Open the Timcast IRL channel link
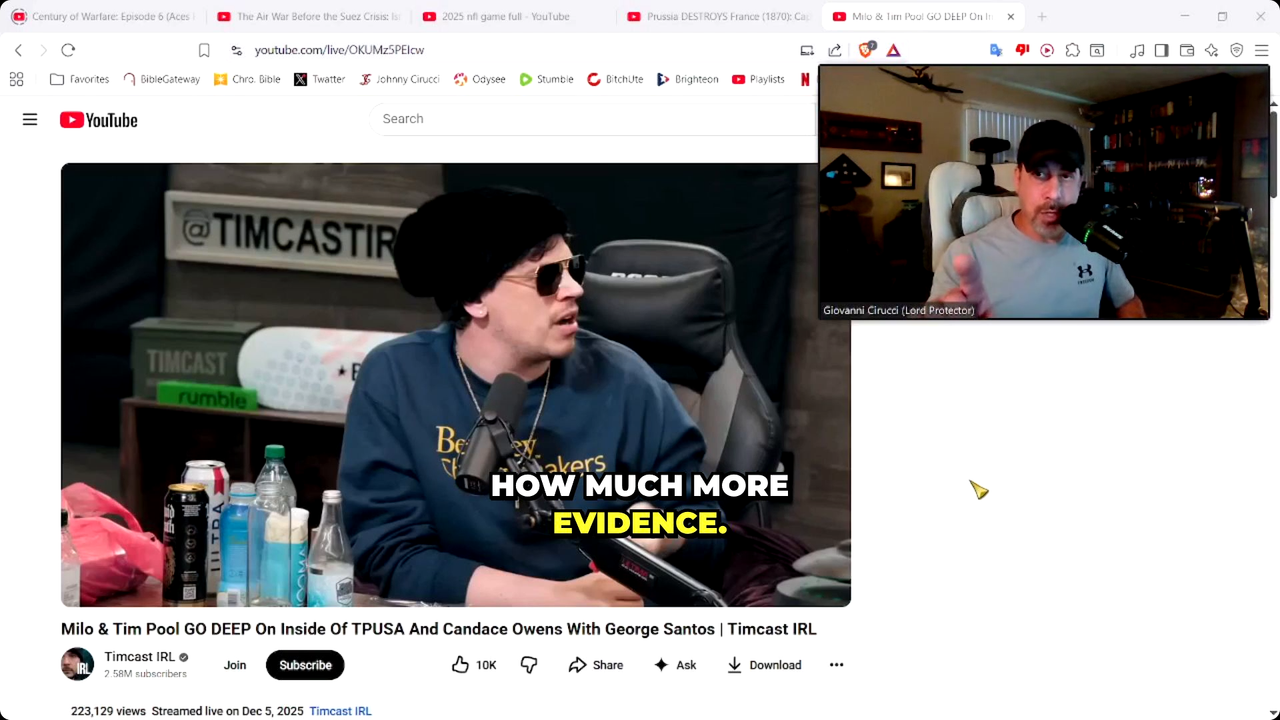Image resolution: width=1280 pixels, height=720 pixels. [139, 657]
